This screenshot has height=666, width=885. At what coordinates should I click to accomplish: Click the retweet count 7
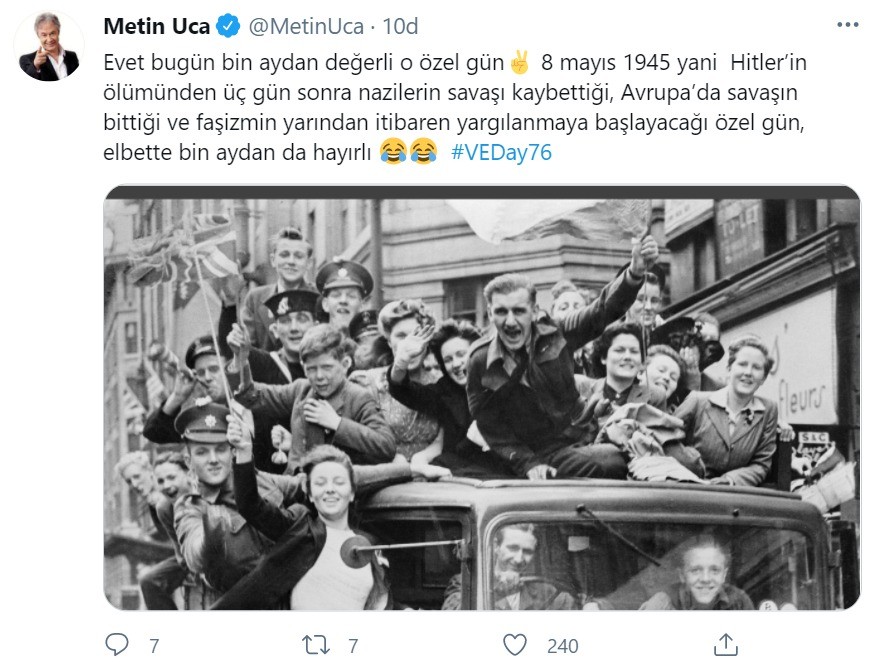[353, 646]
